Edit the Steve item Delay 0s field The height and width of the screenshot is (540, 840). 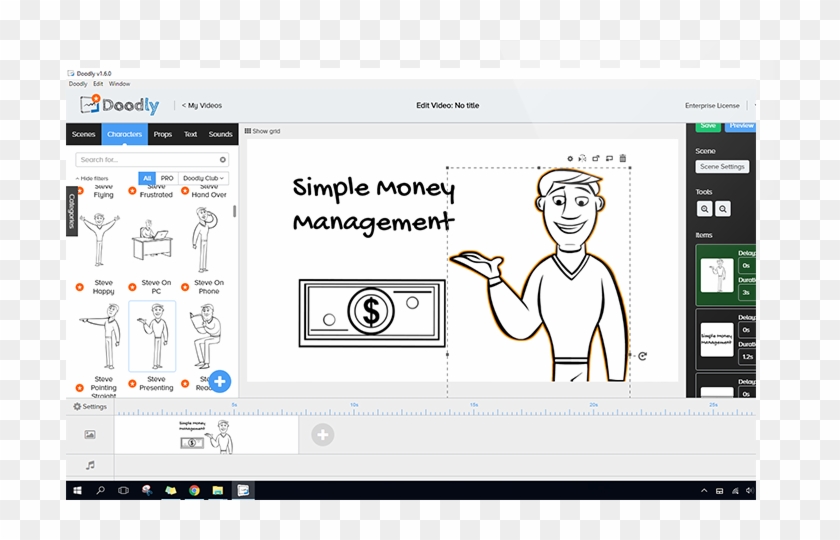(x=746, y=266)
